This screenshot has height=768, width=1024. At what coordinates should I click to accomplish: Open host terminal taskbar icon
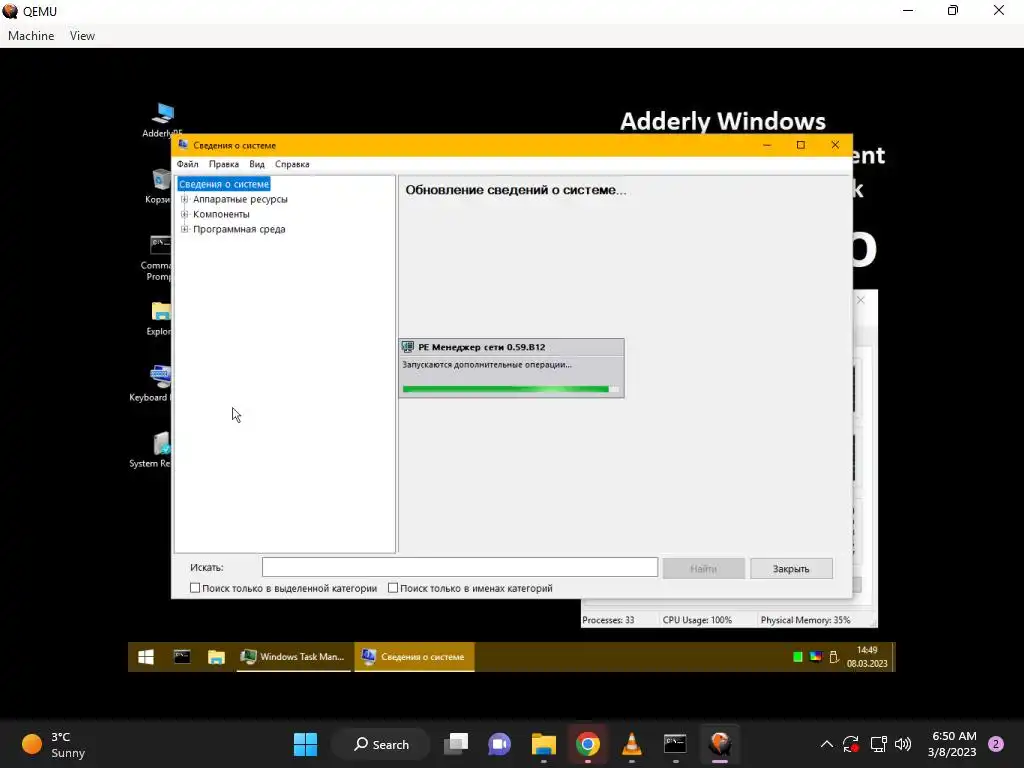(x=675, y=744)
